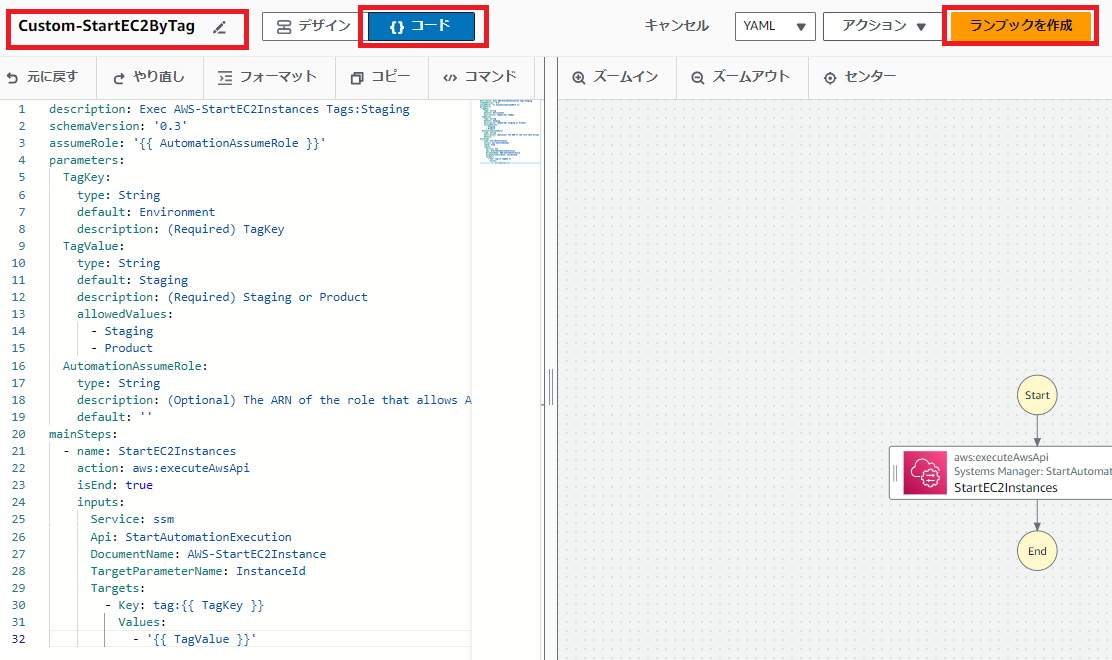Click line number 20 in gutter
The image size is (1112, 660).
coord(18,434)
